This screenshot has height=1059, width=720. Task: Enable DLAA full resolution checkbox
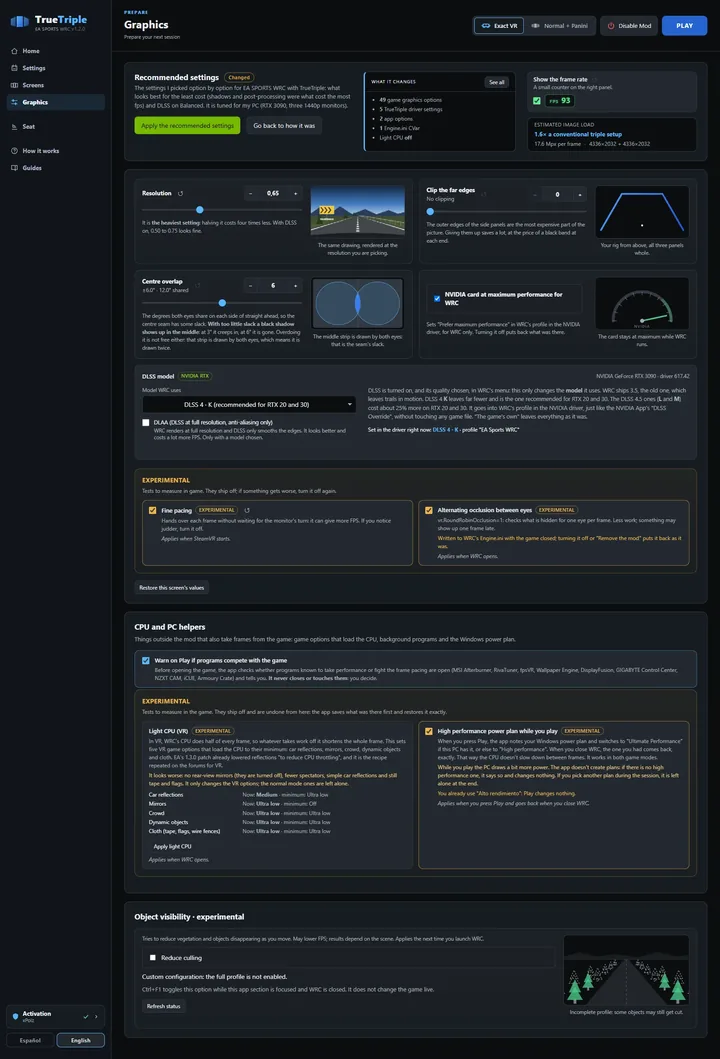(x=146, y=423)
